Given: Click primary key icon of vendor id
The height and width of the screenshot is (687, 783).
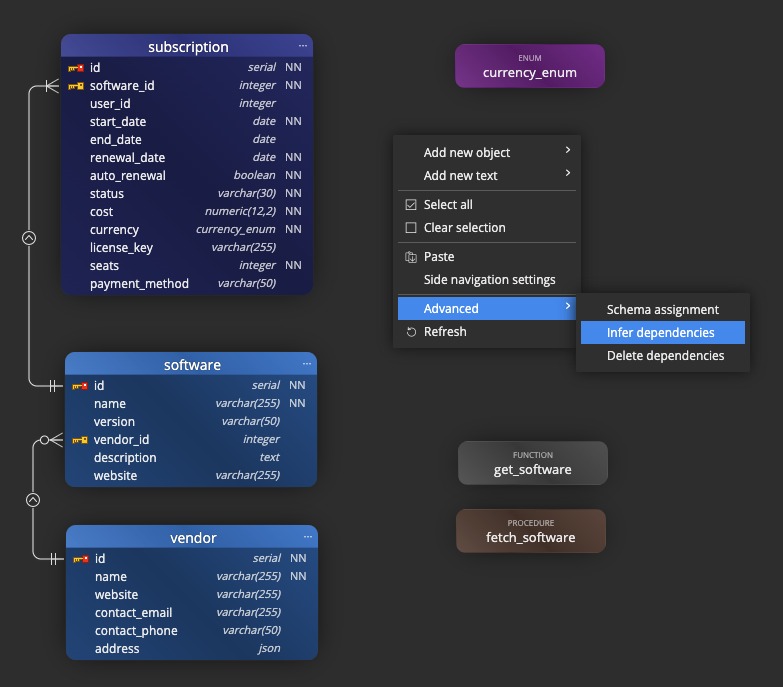Looking at the screenshot, I should (81, 559).
